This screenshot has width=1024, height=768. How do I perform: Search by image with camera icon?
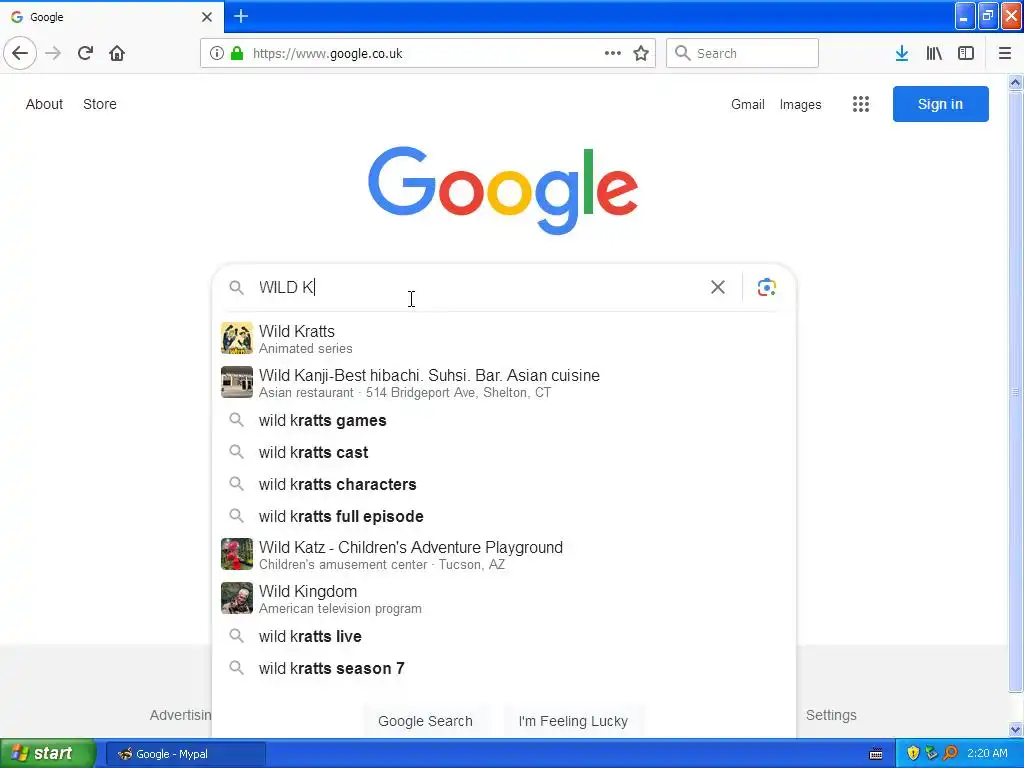(x=766, y=287)
